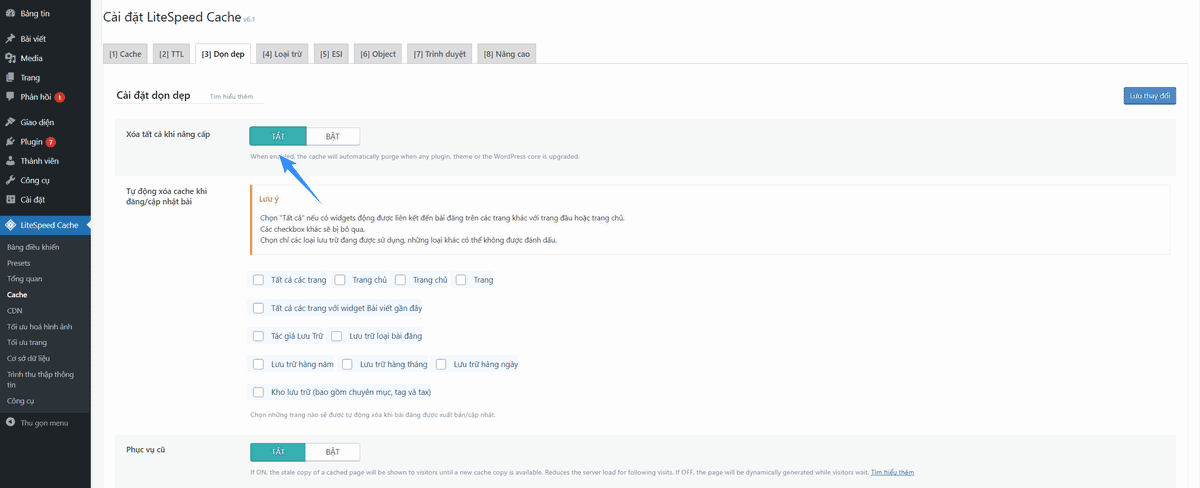This screenshot has width=1200, height=488.
Task: Enable Lưu trữ hàng năm checkbox
Action: 259,364
